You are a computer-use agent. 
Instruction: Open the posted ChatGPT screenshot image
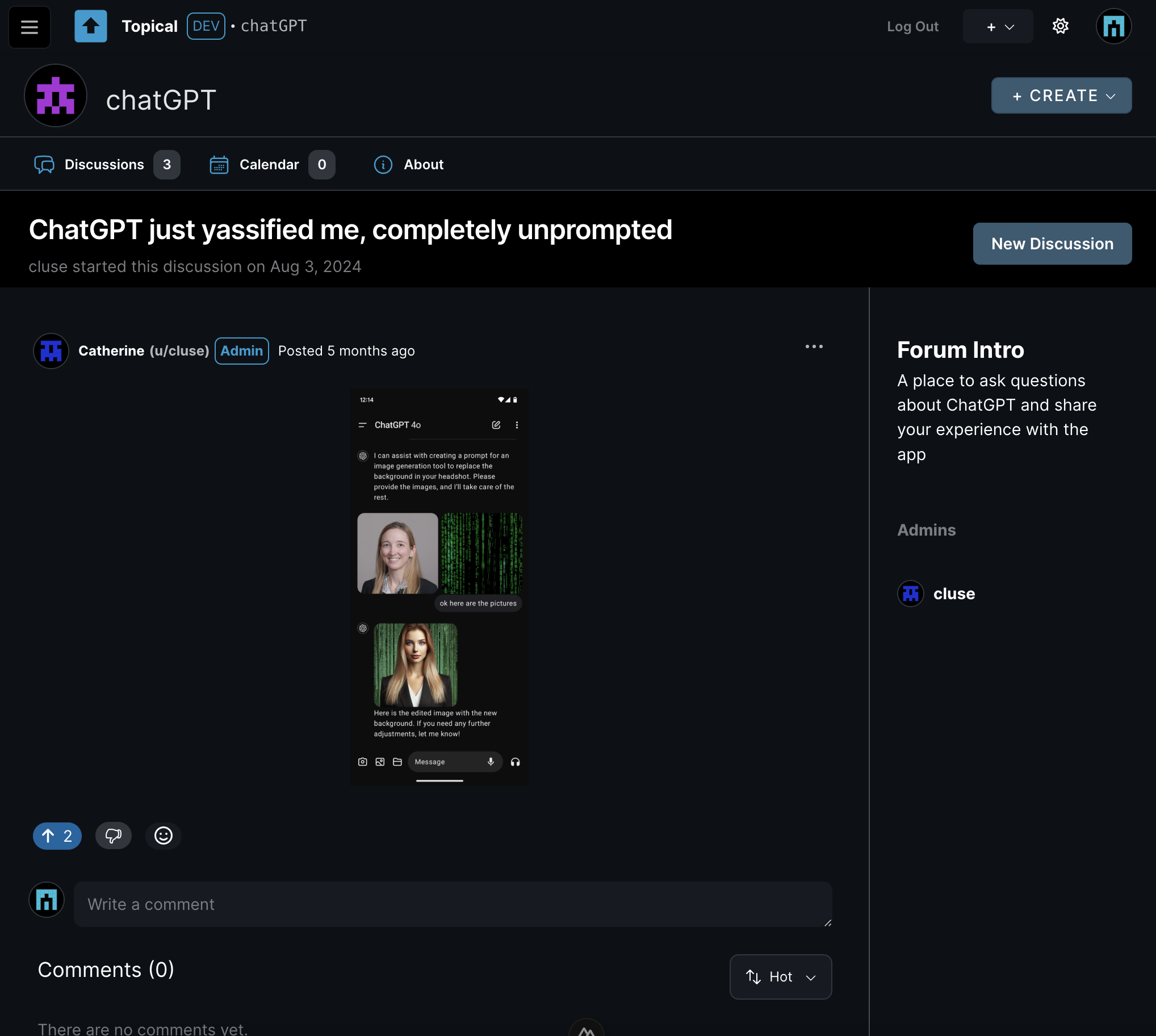[439, 587]
